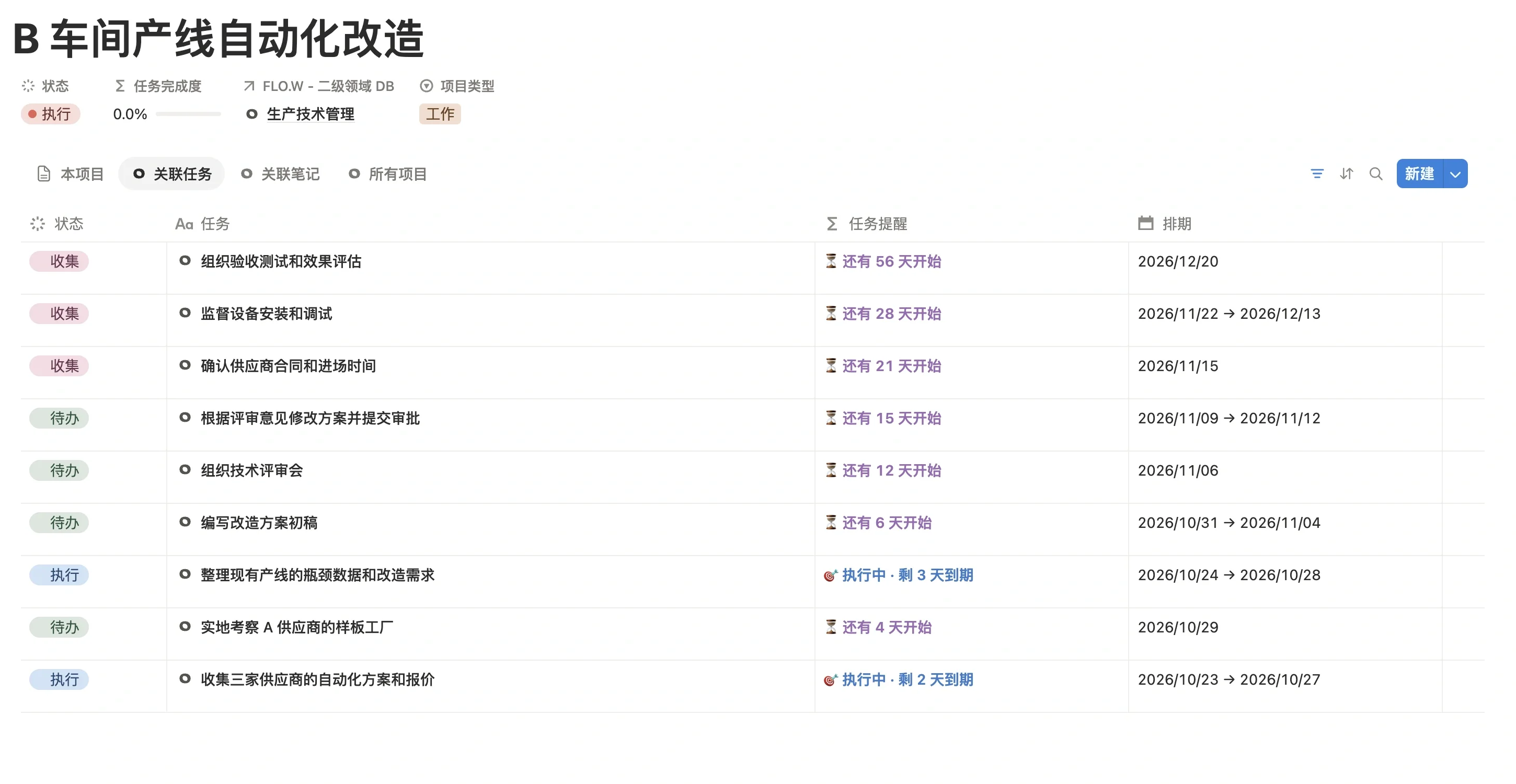Open task title 编写改造方案初稿
Image resolution: width=1516 pixels, height=784 pixels.
(x=259, y=523)
